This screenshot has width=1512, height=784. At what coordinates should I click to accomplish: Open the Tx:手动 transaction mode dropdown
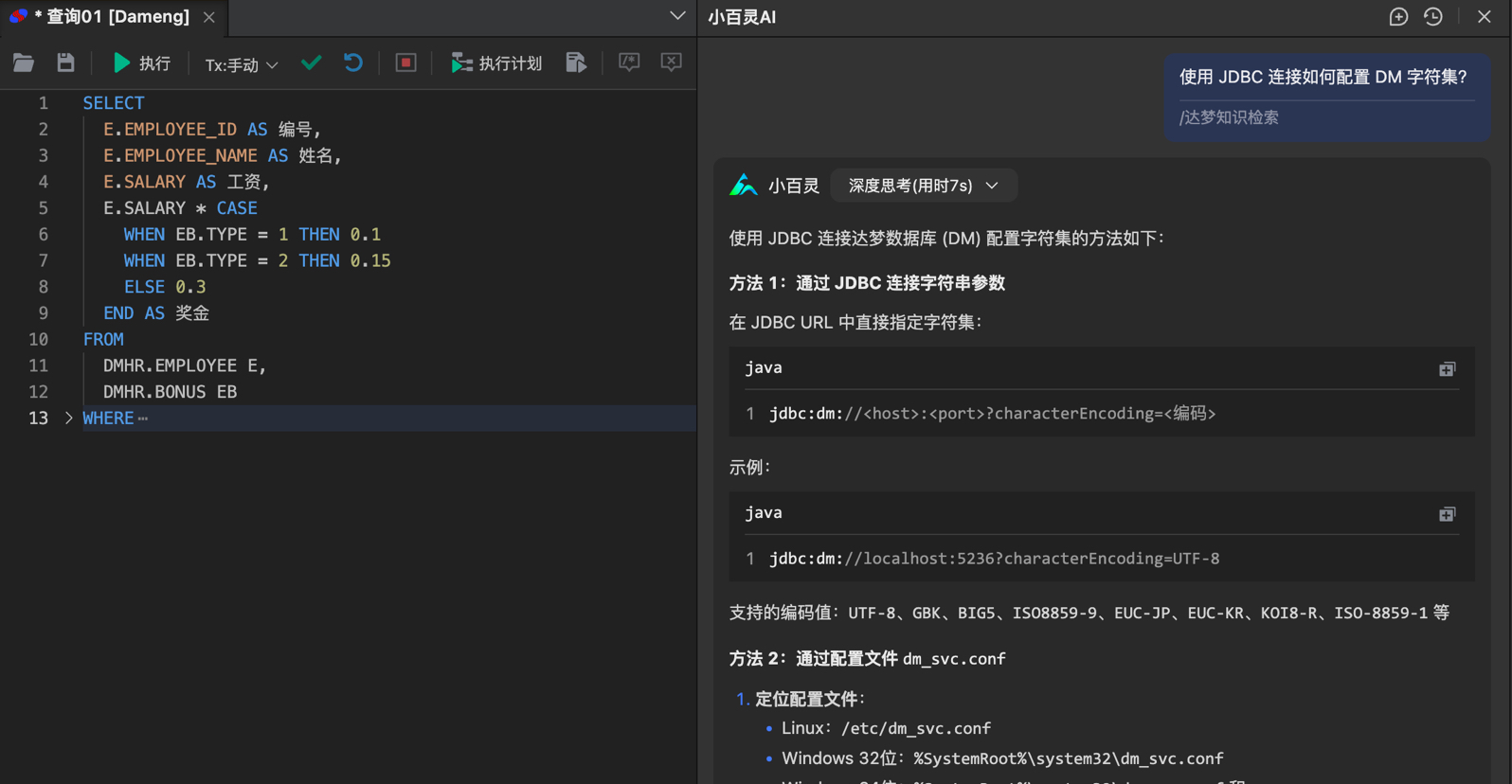pos(242,64)
